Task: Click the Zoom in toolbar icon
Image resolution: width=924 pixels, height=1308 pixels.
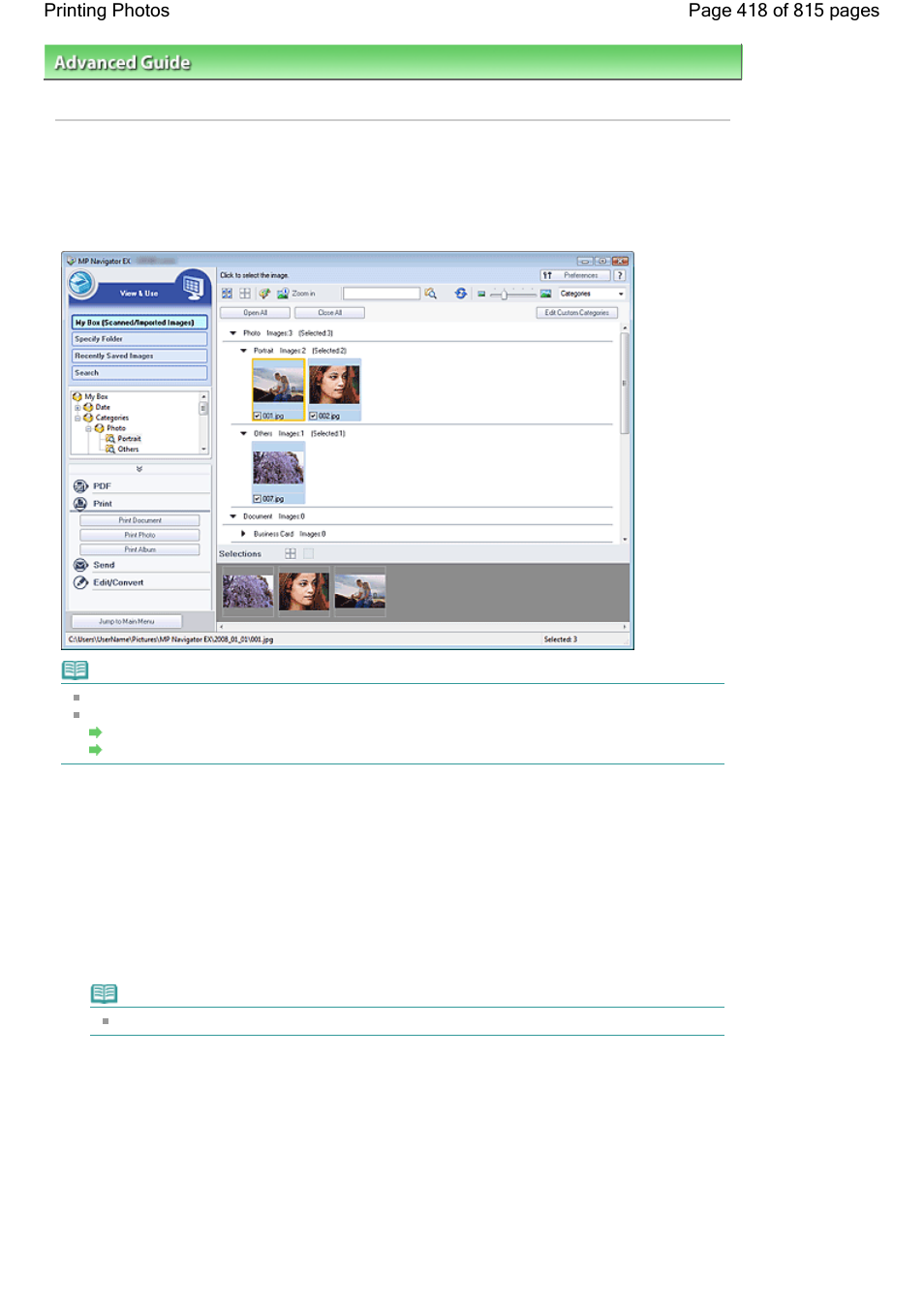Action: click(x=283, y=293)
